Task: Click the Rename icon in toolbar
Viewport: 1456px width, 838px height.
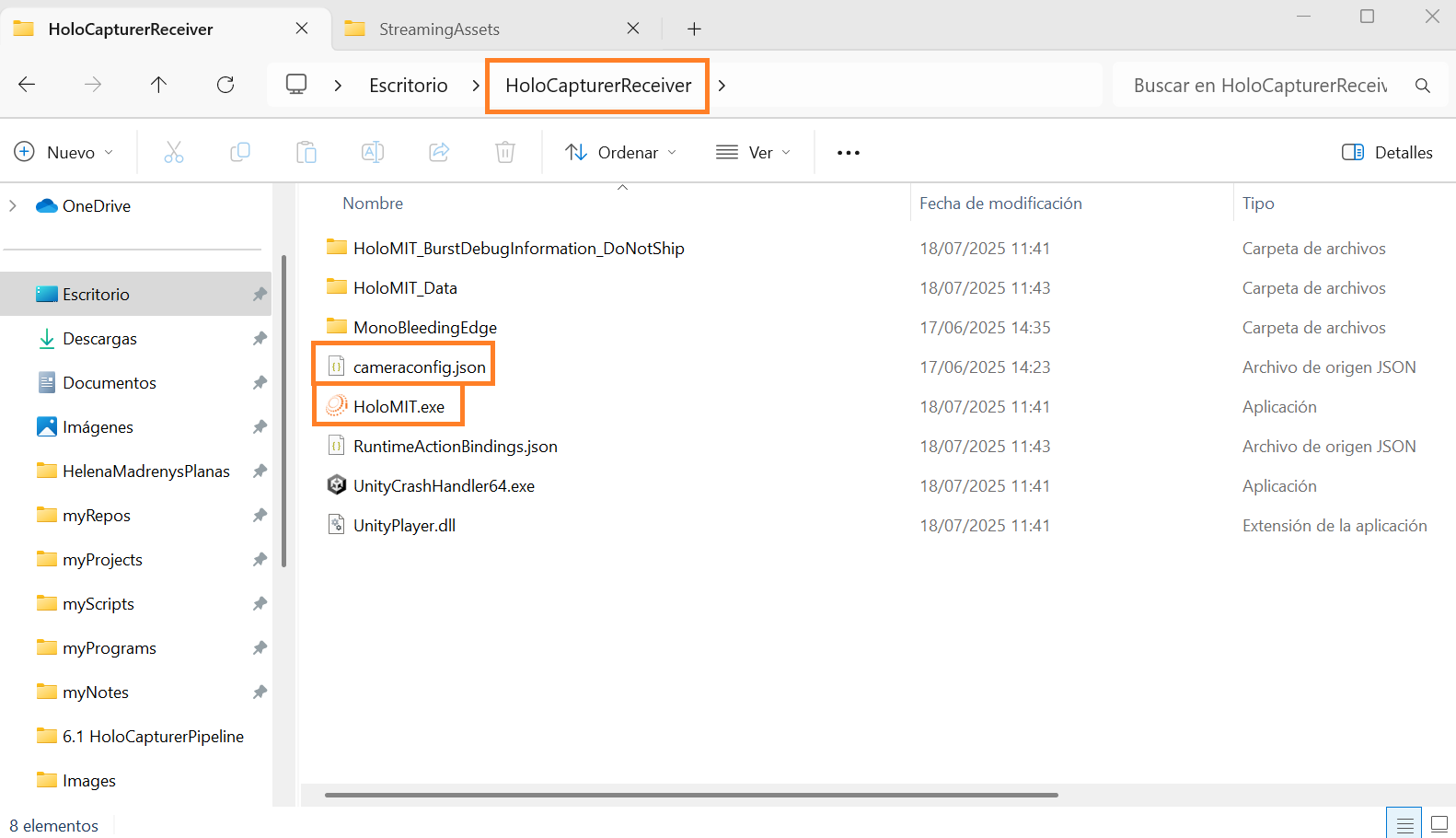Action: 373,152
